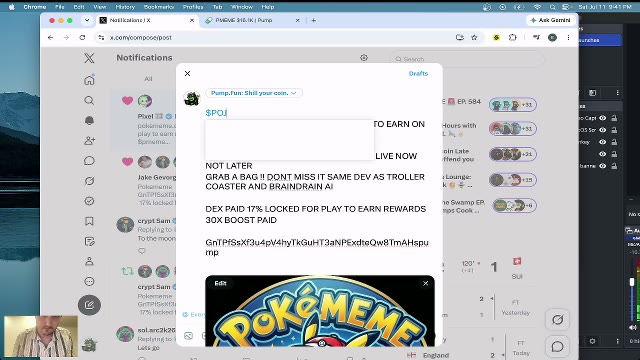This screenshot has height=360, width=640.
Task: Open the Chrome profile avatar
Action: 552,38
